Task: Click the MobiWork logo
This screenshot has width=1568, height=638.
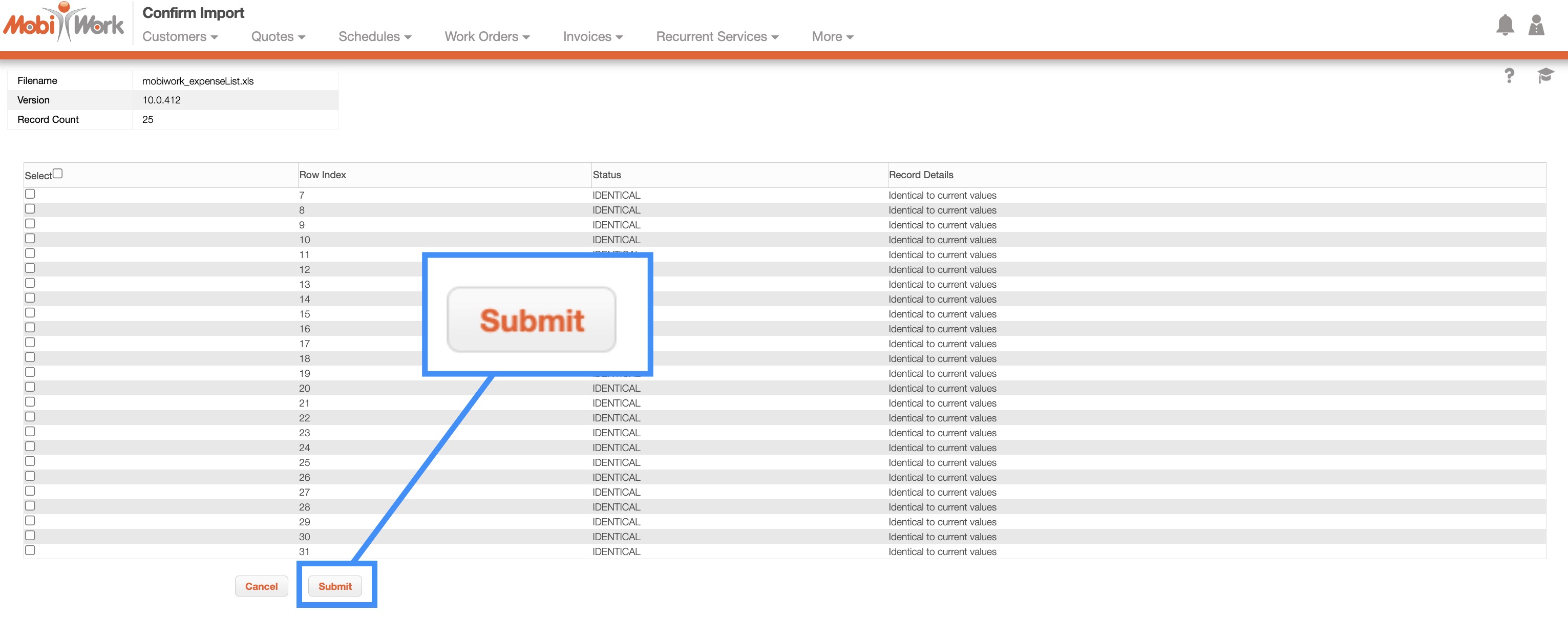Action: (x=64, y=23)
